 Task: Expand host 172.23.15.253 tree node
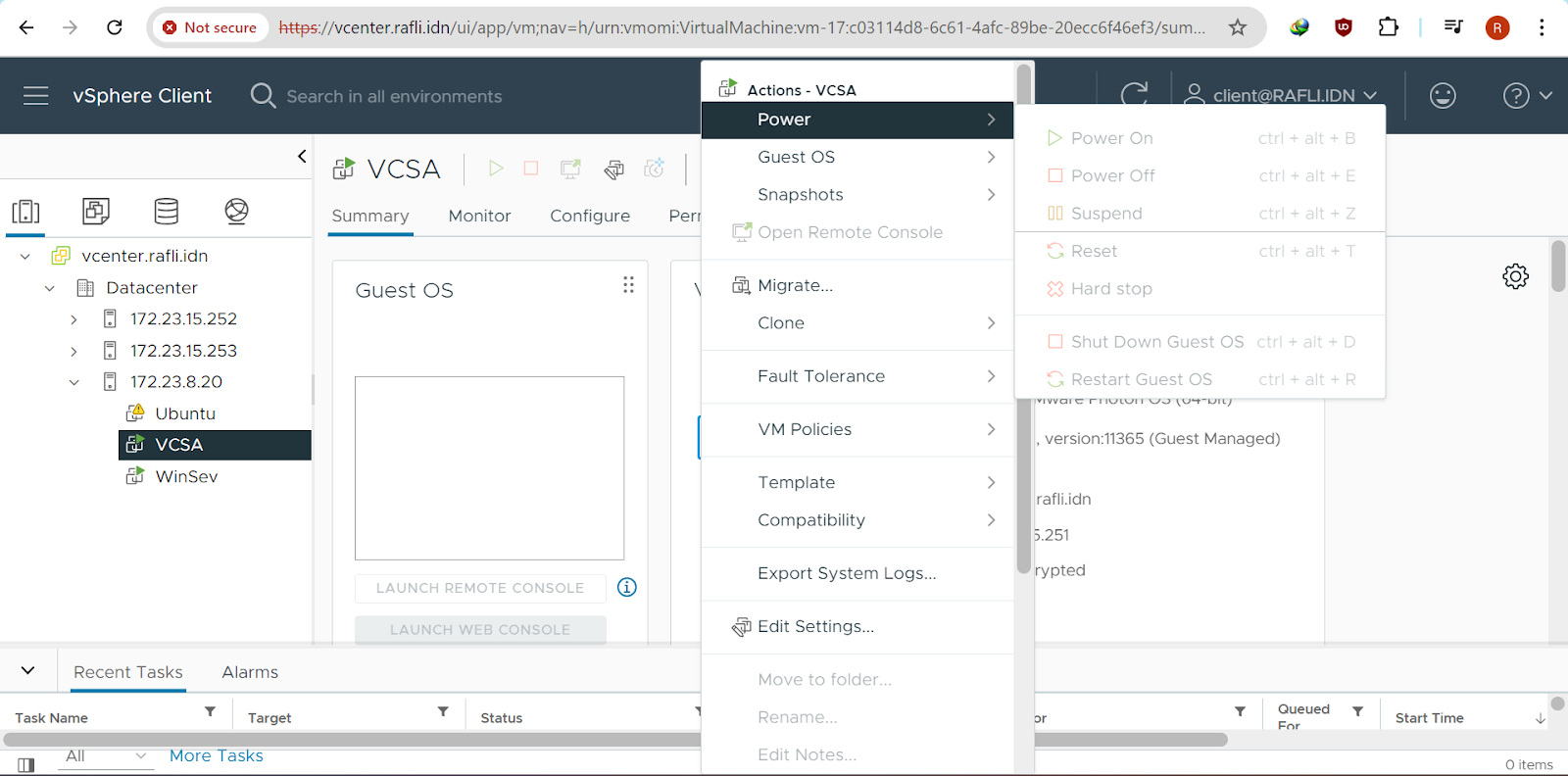click(x=73, y=351)
